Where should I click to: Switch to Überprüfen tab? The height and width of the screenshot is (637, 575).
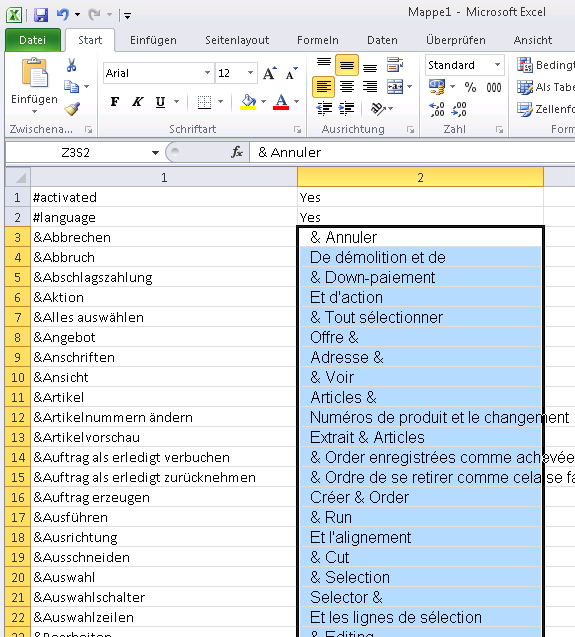456,40
